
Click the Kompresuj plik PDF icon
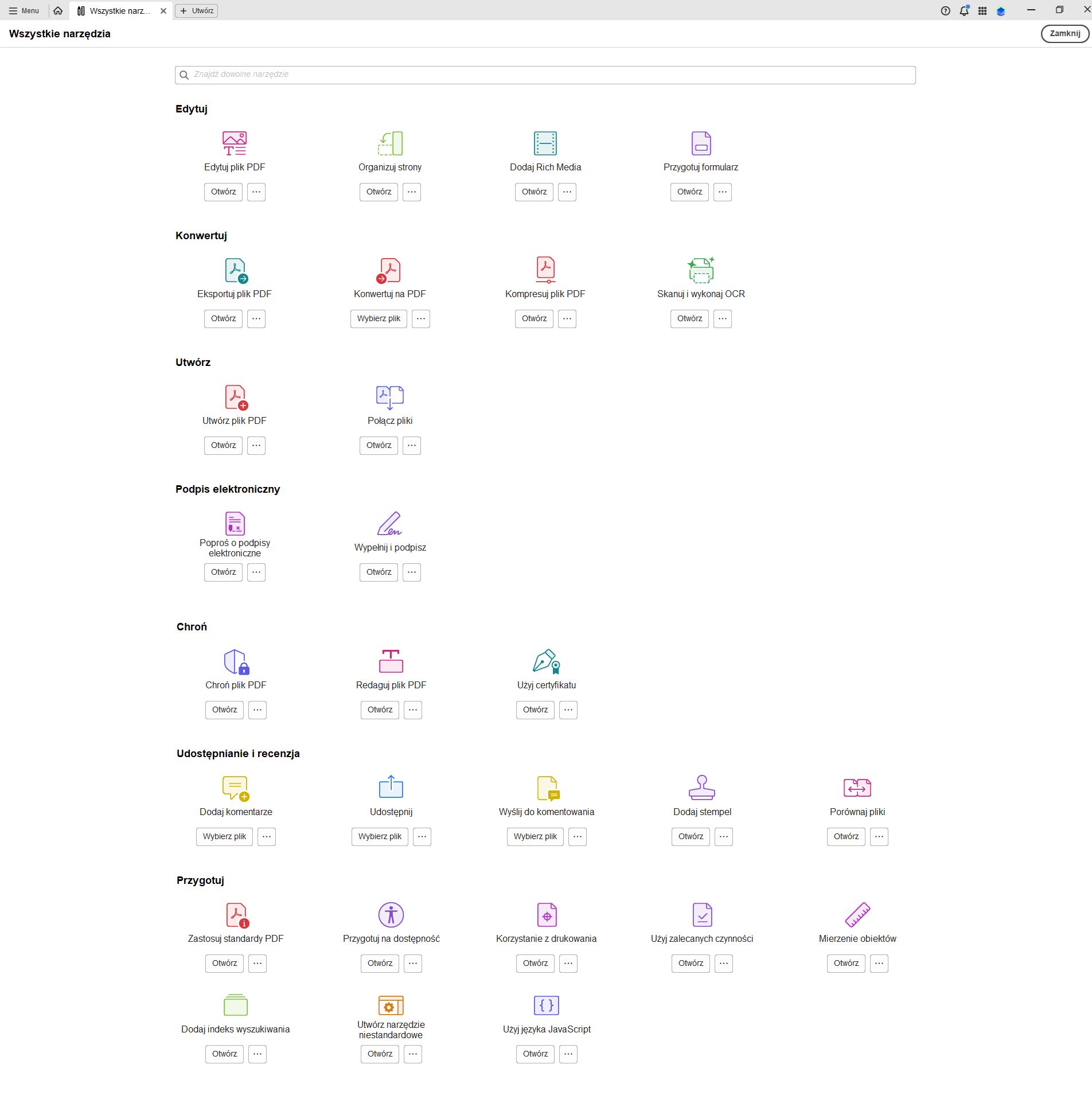[x=545, y=271]
